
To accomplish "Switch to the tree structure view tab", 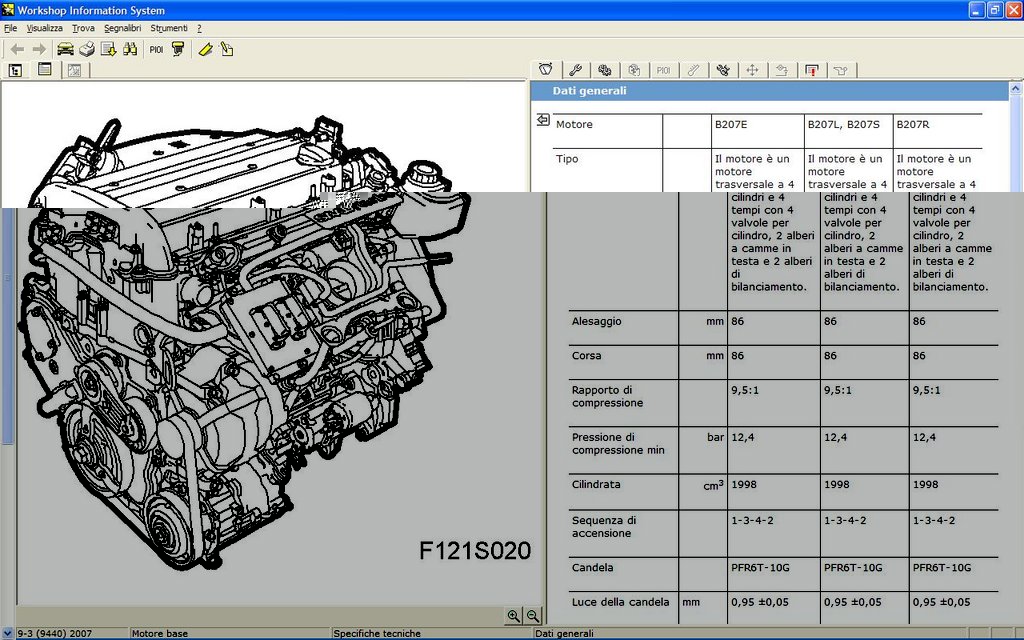I will click(16, 70).
